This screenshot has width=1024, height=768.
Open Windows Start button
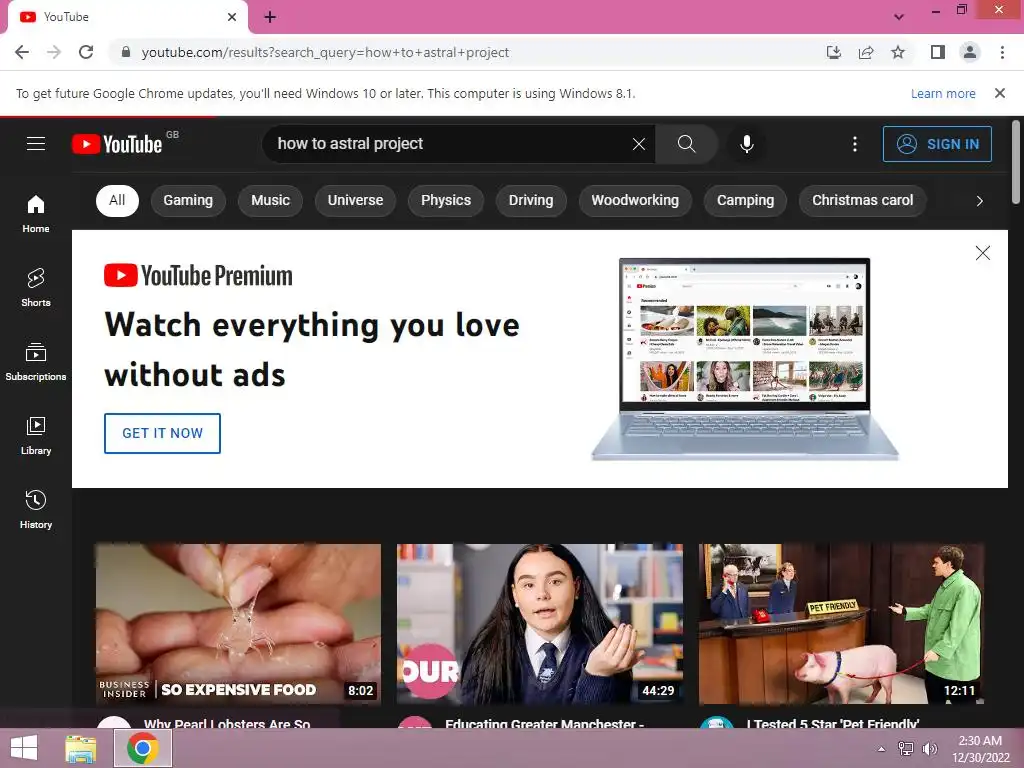[x=24, y=748]
